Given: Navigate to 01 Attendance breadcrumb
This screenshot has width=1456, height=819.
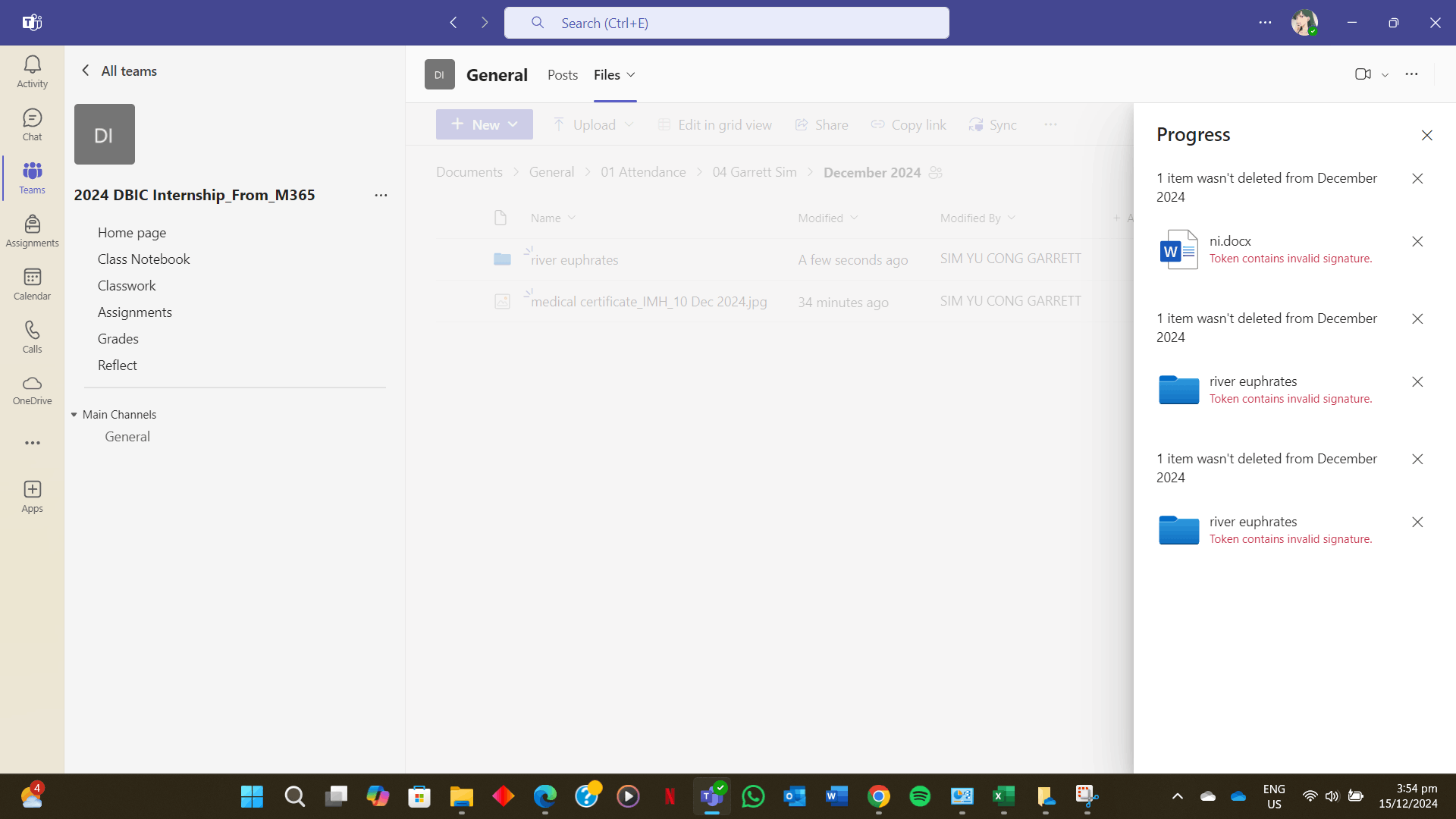Looking at the screenshot, I should pos(643,173).
